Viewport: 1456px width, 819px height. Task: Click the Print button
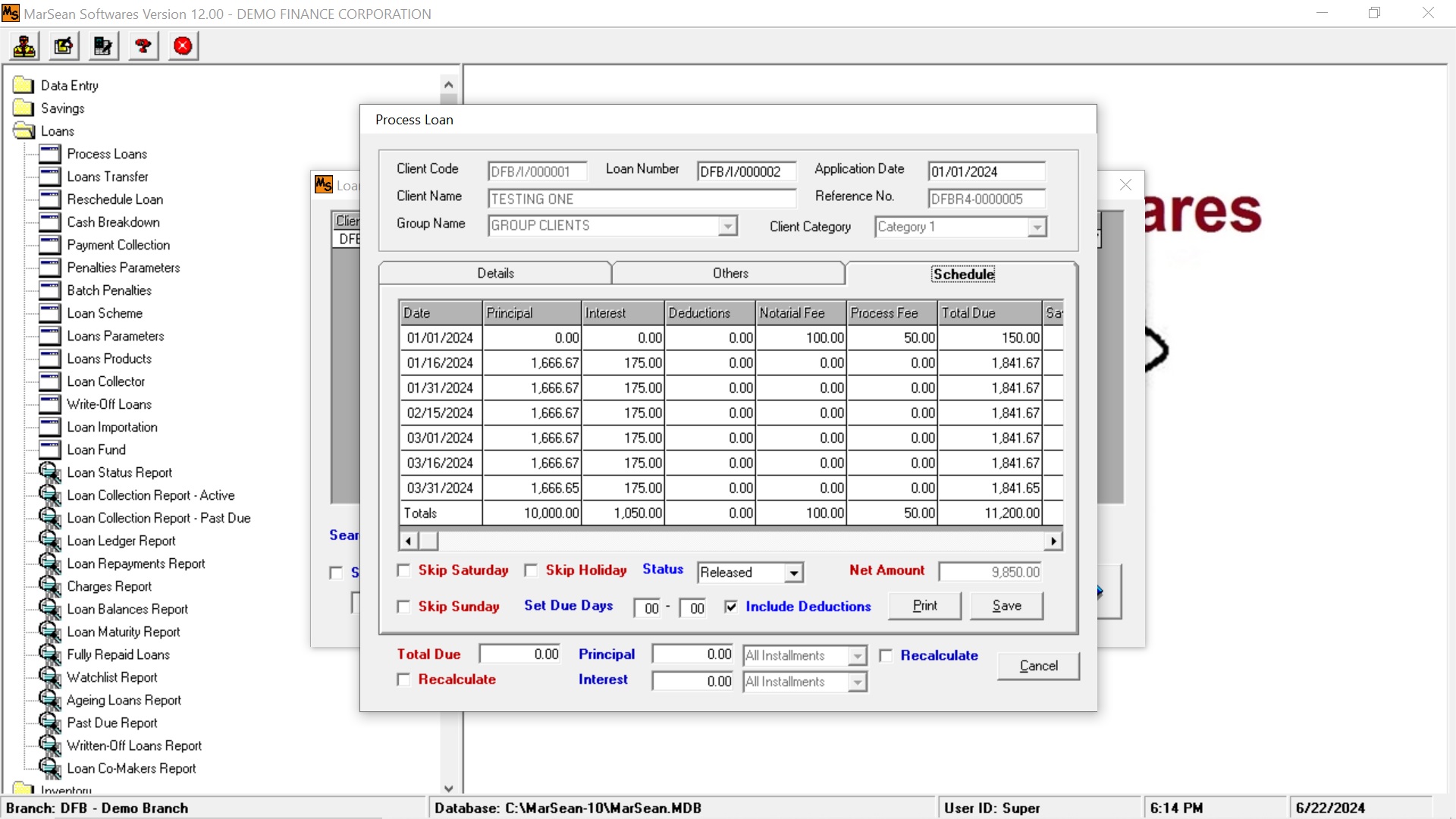[x=924, y=606]
